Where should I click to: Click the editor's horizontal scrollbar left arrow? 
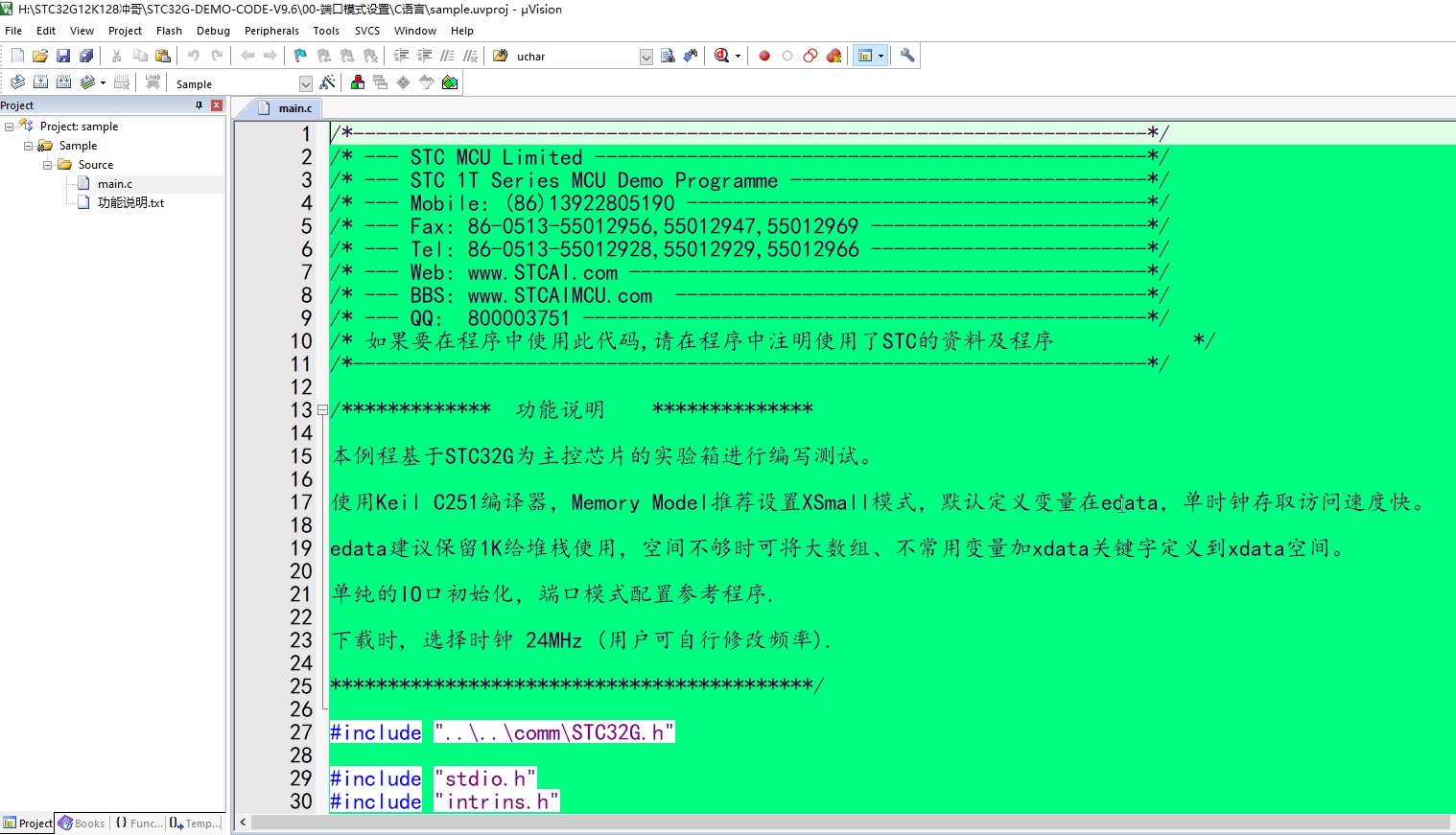tap(243, 823)
